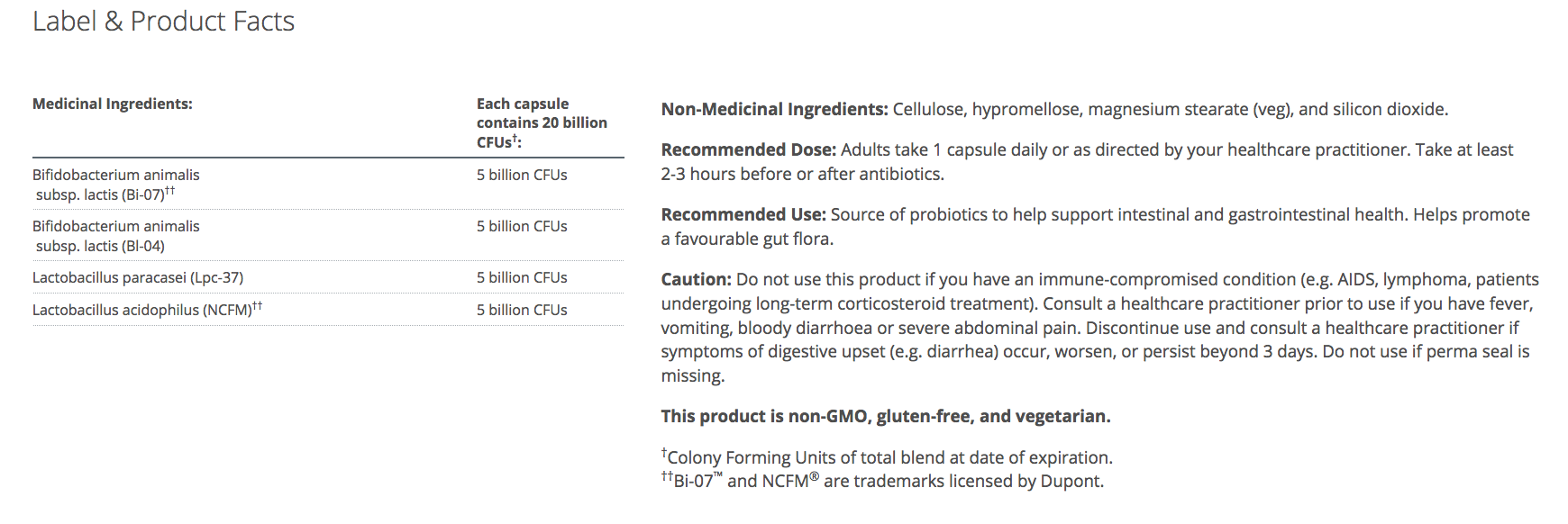Viewport: 1568px width, 524px height.
Task: Click the Non-Medicinal Ingredients label
Action: 774,110
